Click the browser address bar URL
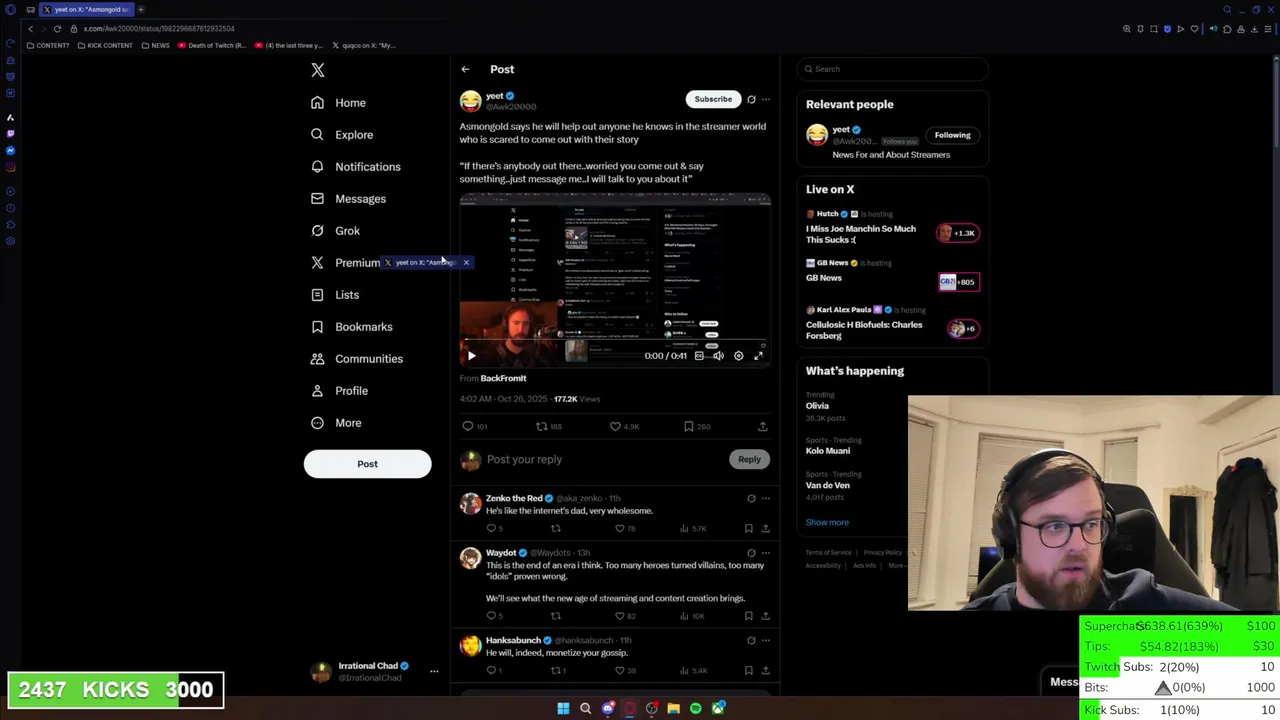The image size is (1280, 720). pyautogui.click(x=160, y=29)
